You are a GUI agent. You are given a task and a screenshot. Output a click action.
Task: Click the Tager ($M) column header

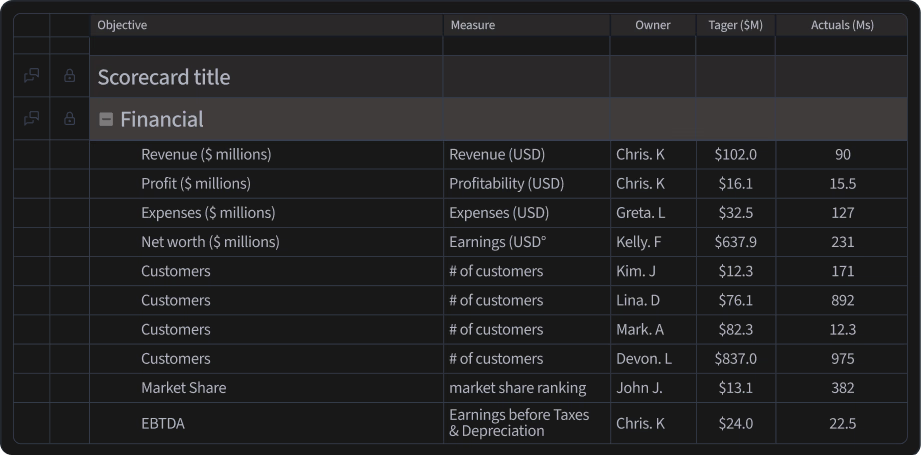click(735, 25)
